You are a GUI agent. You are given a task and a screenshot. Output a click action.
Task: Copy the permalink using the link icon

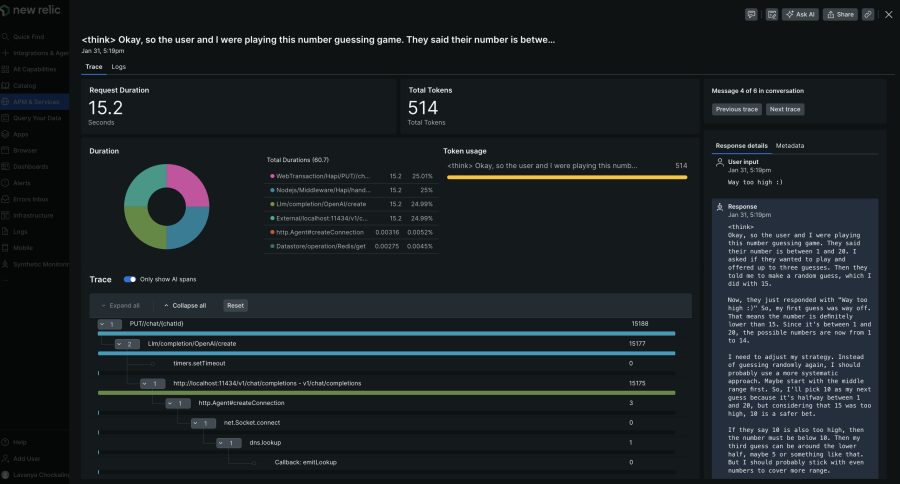pos(868,14)
